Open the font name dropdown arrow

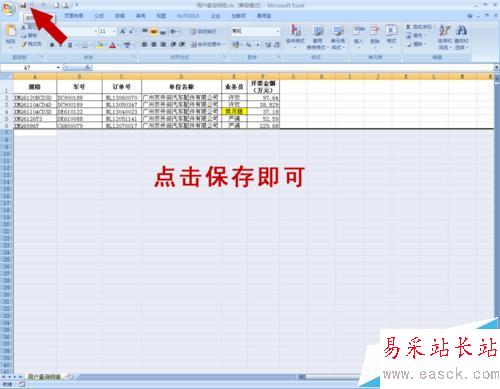click(x=96, y=31)
